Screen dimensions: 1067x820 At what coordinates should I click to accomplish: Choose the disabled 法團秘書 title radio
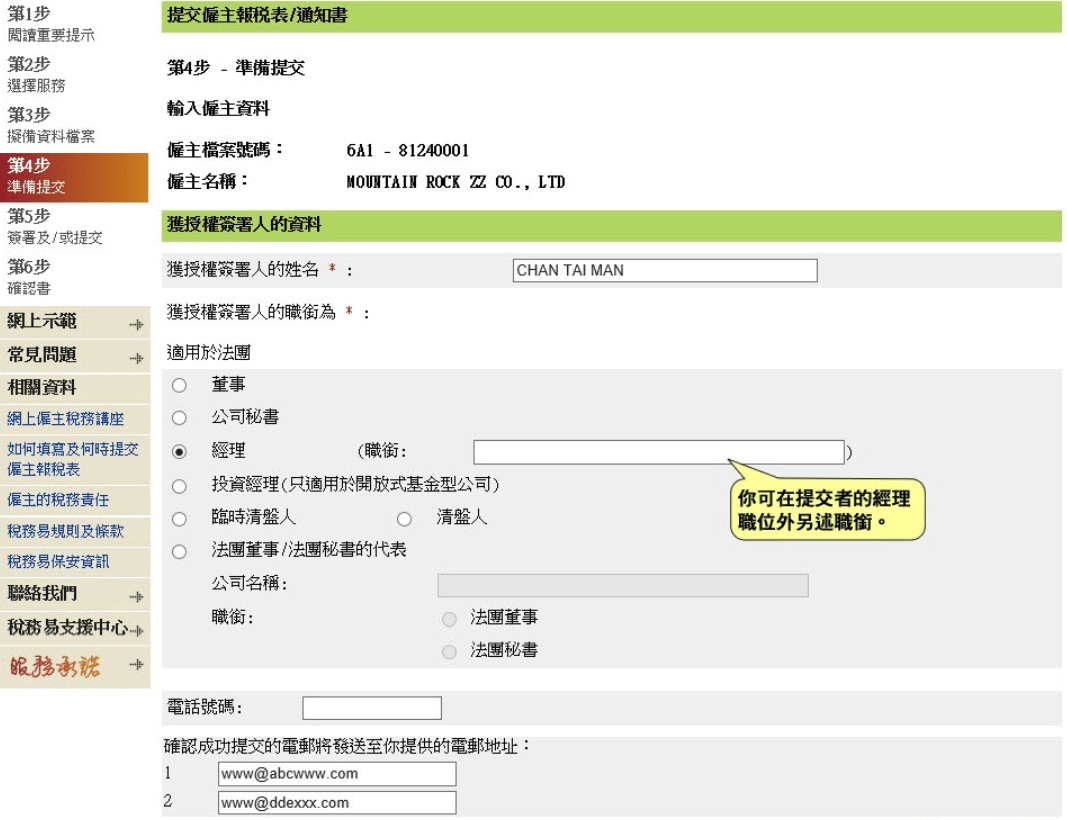pos(449,652)
